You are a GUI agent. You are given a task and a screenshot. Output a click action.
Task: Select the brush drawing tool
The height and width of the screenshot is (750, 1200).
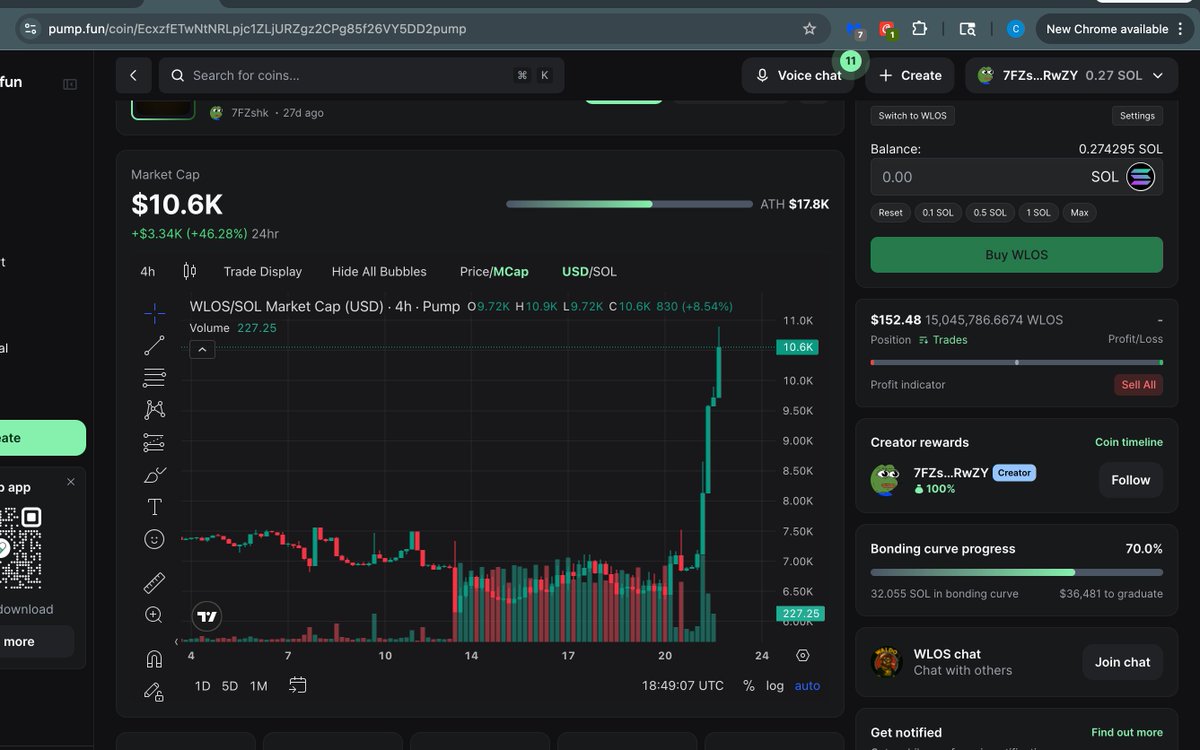click(x=154, y=475)
